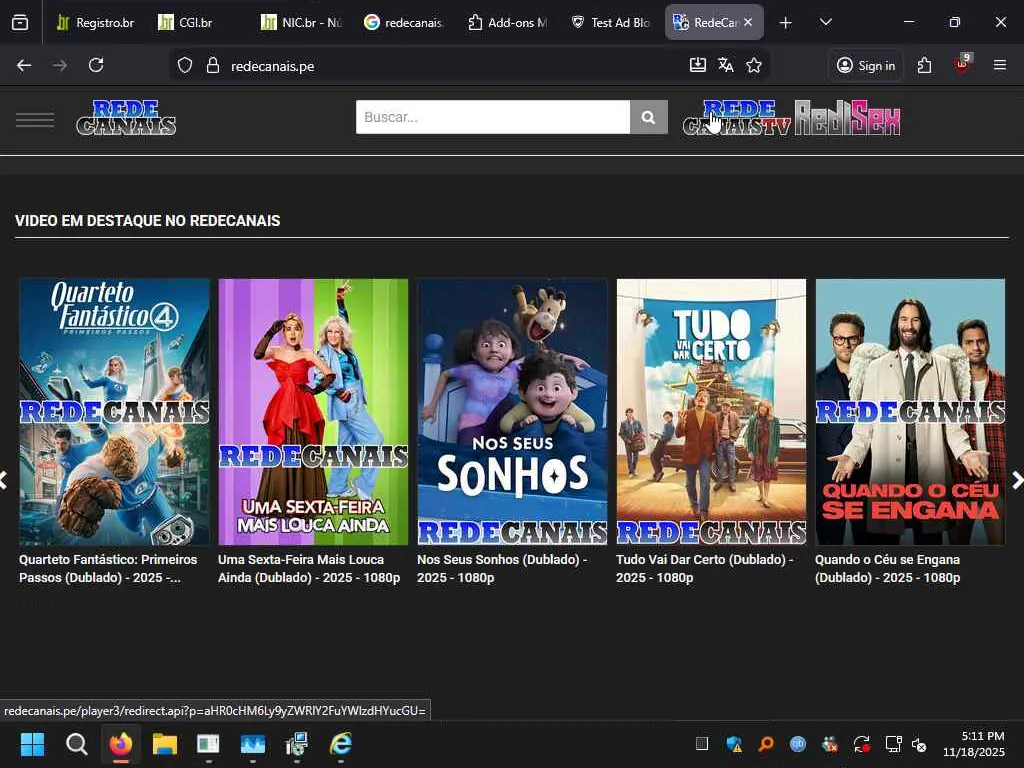Go back to the previous page
This screenshot has width=1024, height=768.
(x=24, y=65)
